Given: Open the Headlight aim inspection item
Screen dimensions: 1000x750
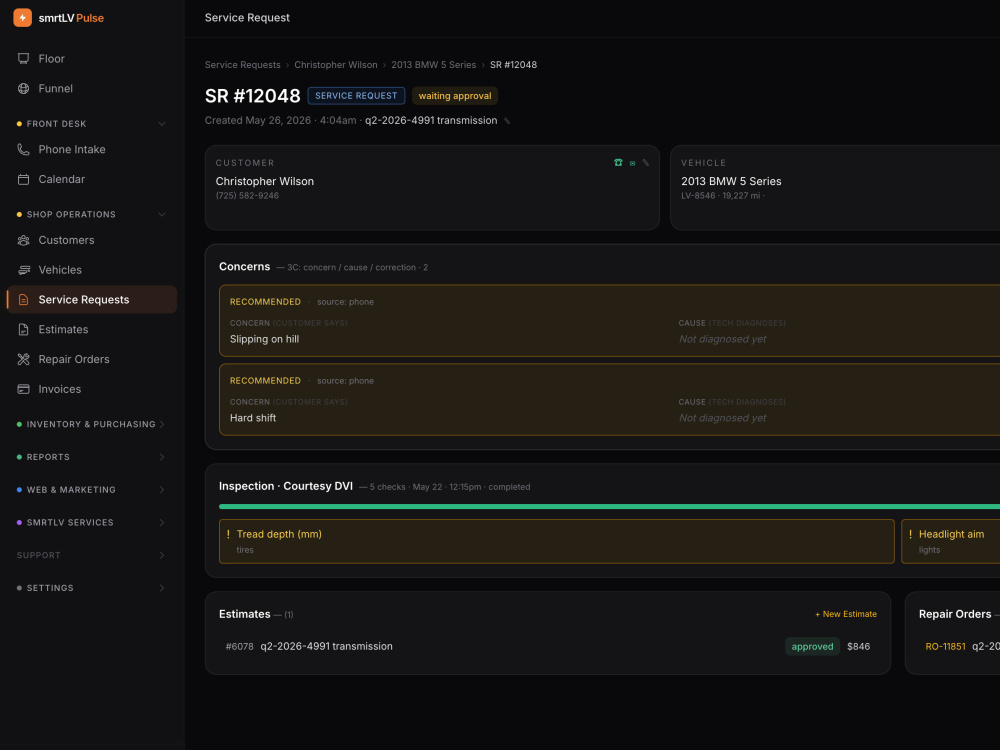Looking at the screenshot, I should coord(951,541).
